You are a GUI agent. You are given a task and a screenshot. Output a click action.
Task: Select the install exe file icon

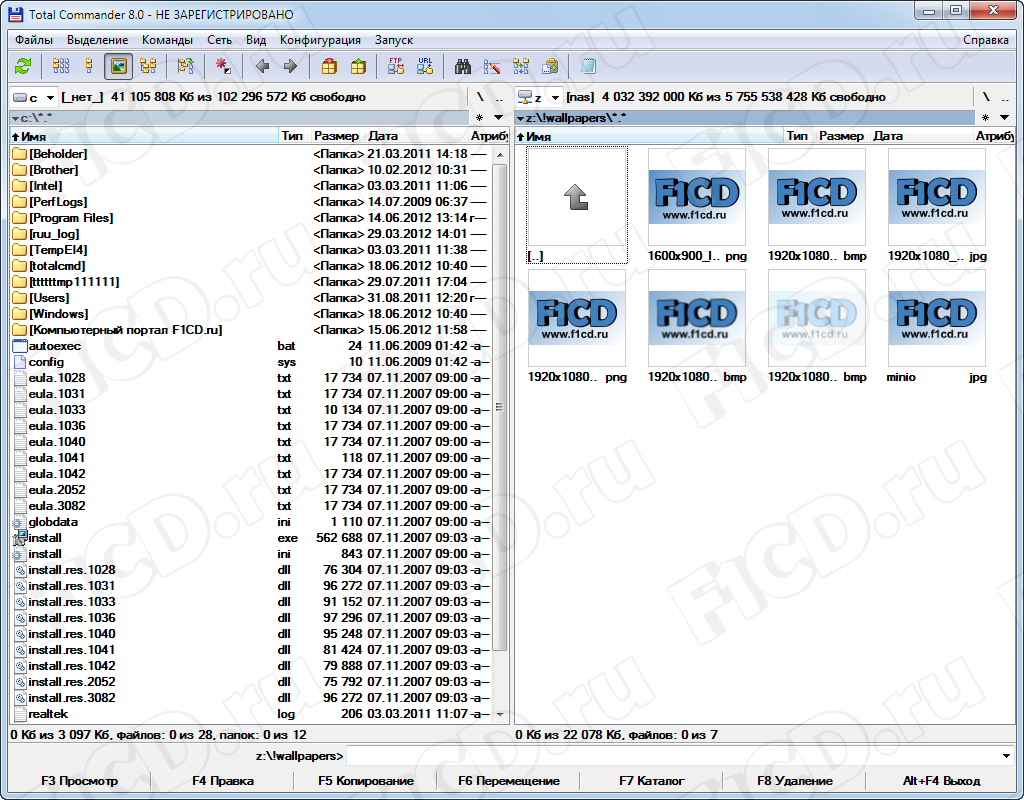click(20, 538)
